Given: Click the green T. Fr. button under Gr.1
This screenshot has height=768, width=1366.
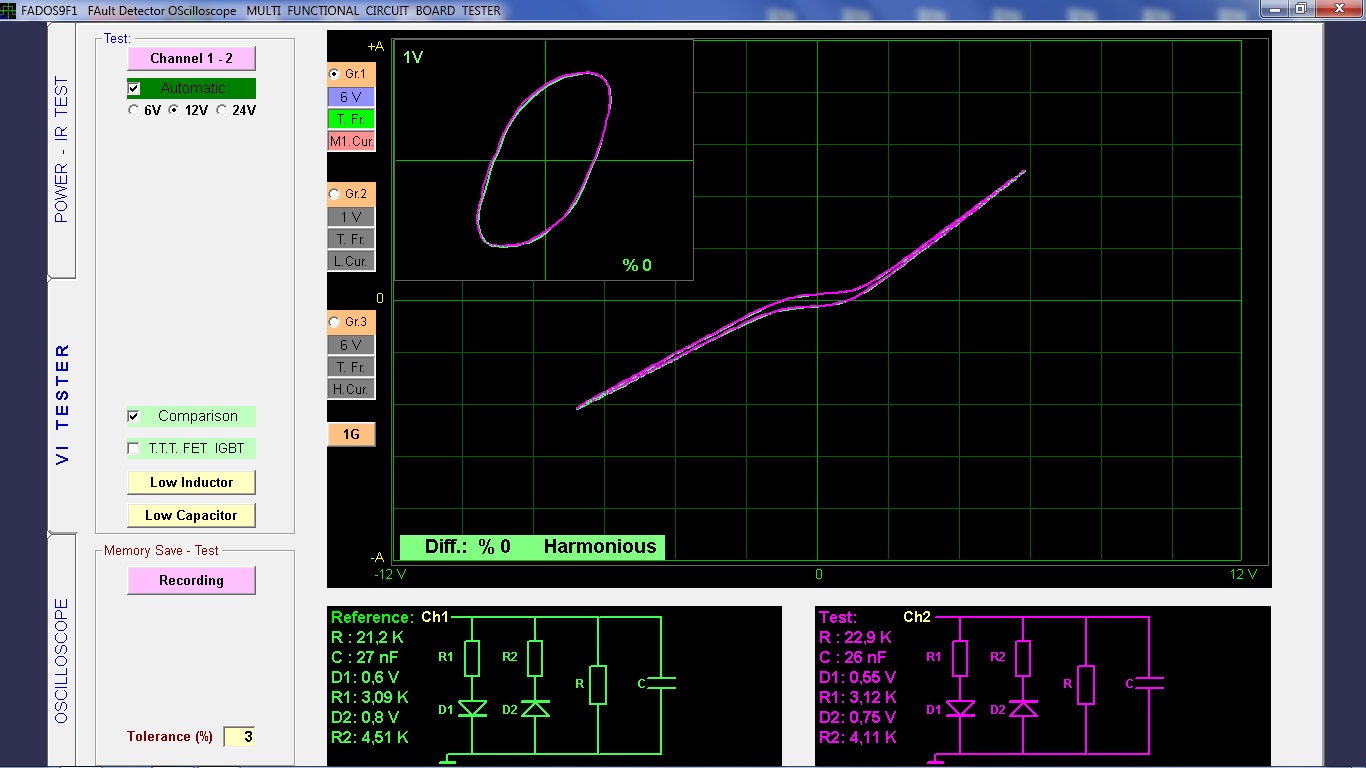Looking at the screenshot, I should click(351, 119).
